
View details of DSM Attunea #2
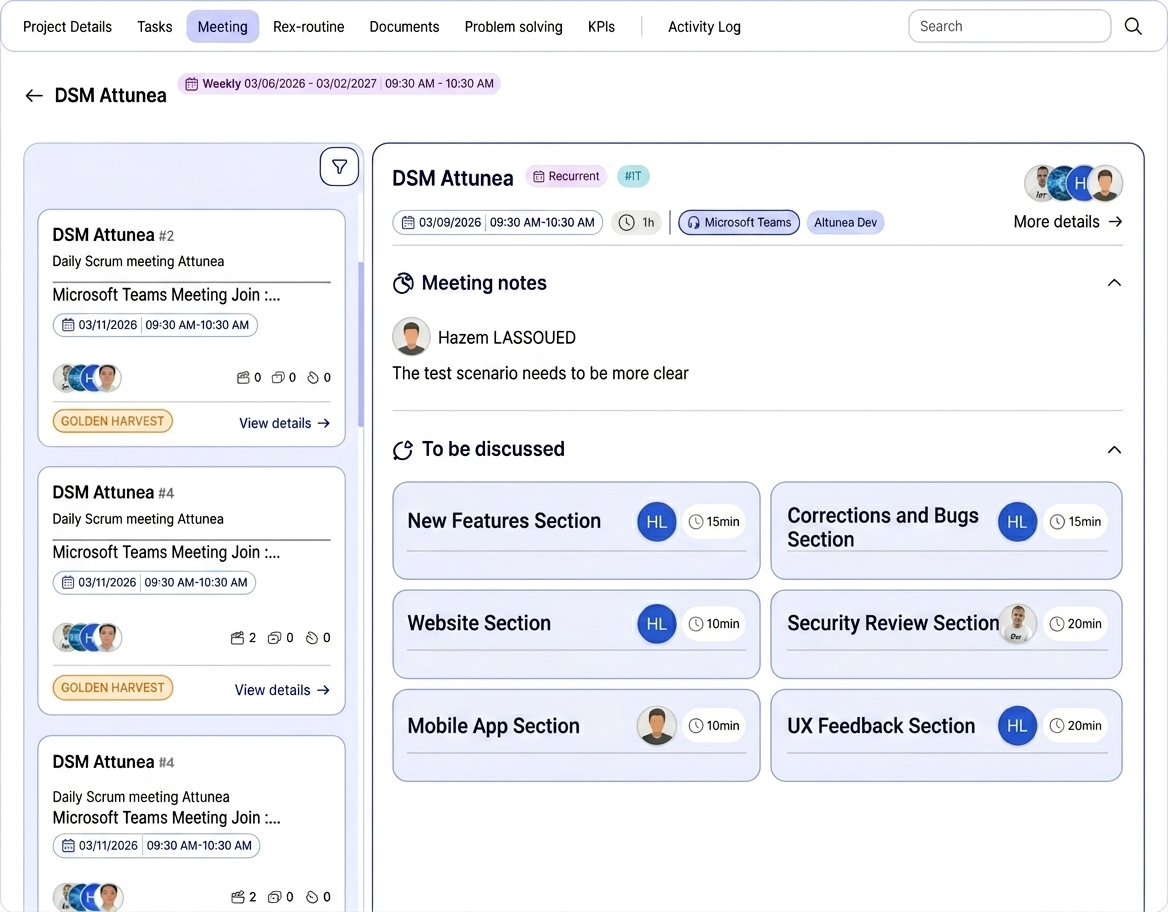point(284,423)
